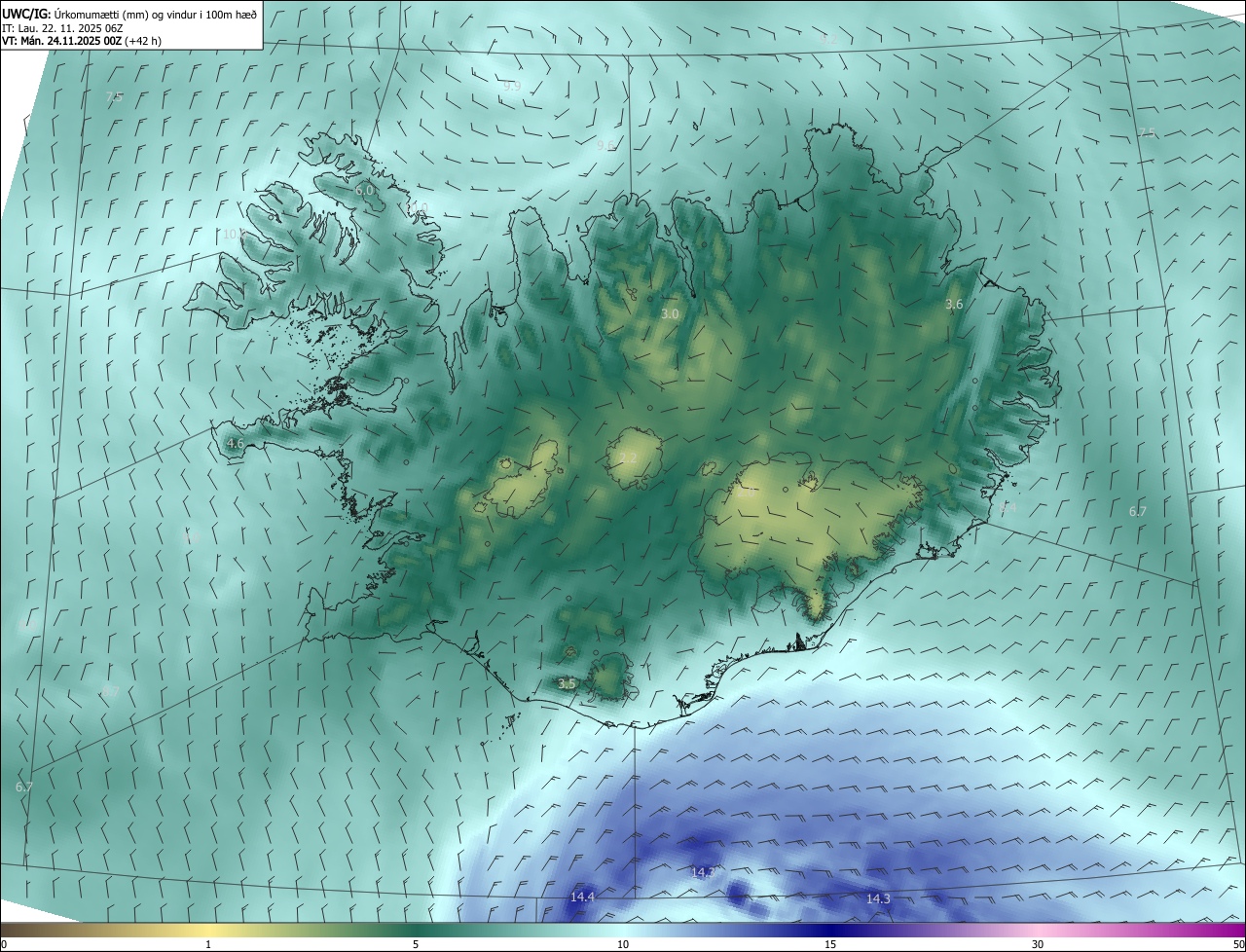Pick the 4.6 value on Snæfellsnes peninsula

coord(236,444)
